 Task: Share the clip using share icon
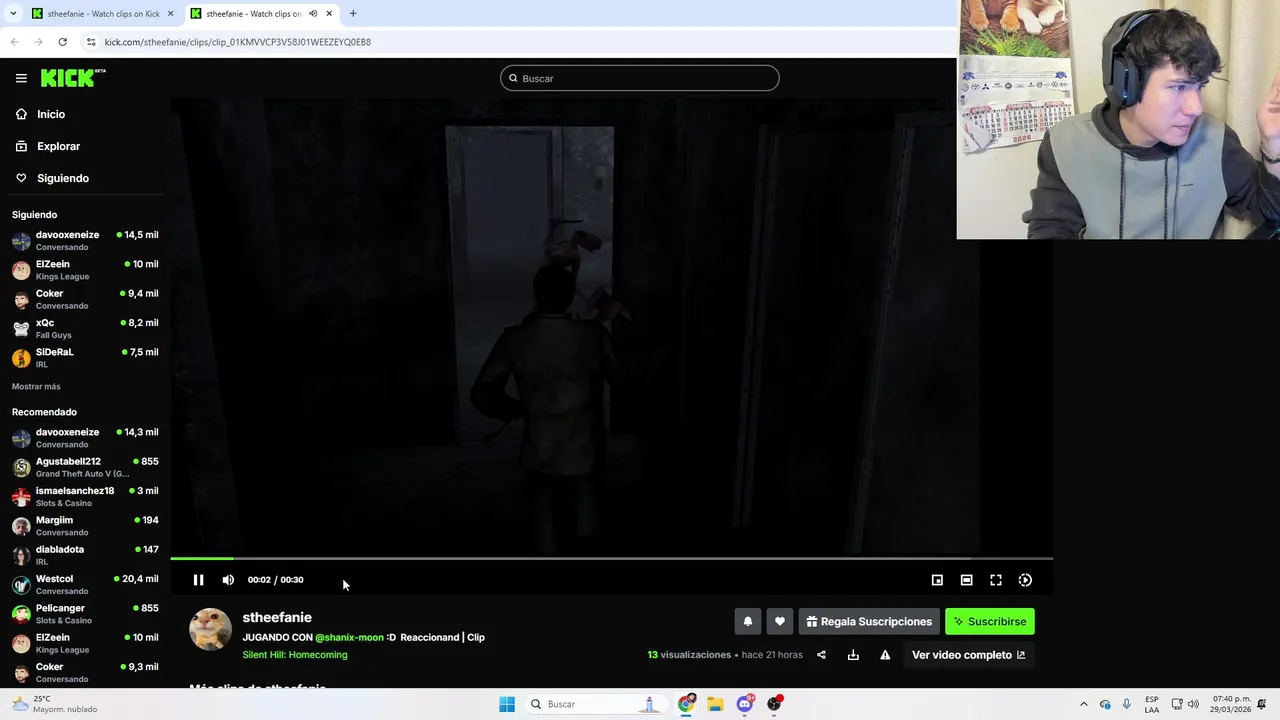pos(821,655)
